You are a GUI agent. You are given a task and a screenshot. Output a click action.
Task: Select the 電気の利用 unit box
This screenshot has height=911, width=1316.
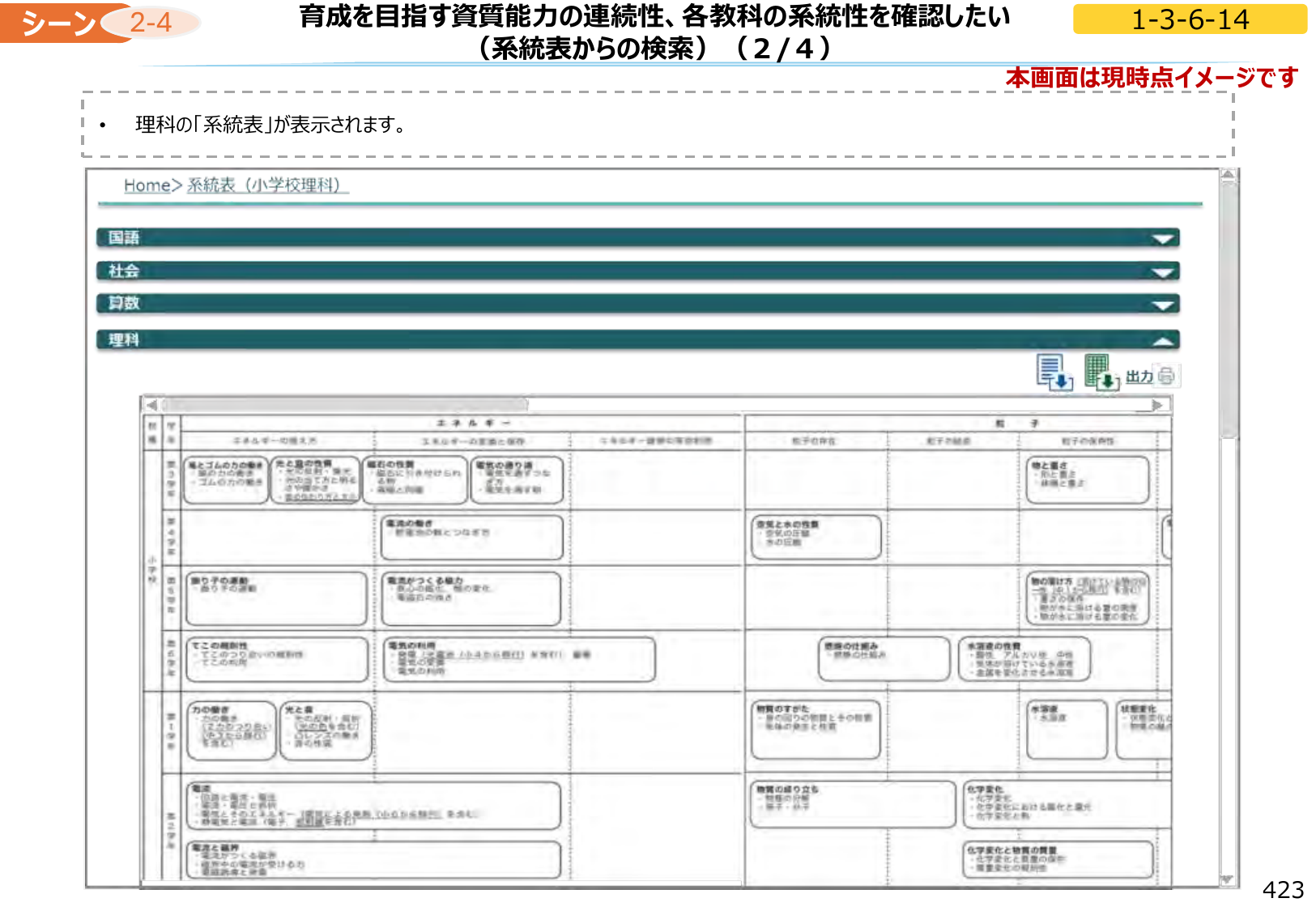click(519, 660)
